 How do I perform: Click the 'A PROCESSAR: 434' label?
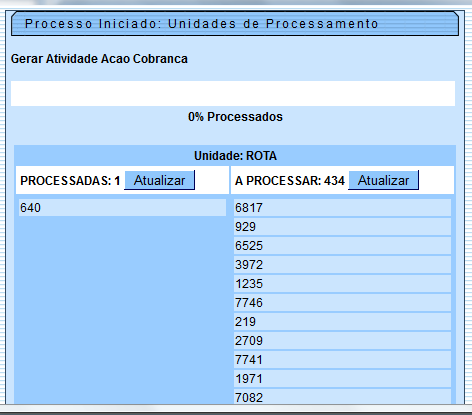pos(290,181)
